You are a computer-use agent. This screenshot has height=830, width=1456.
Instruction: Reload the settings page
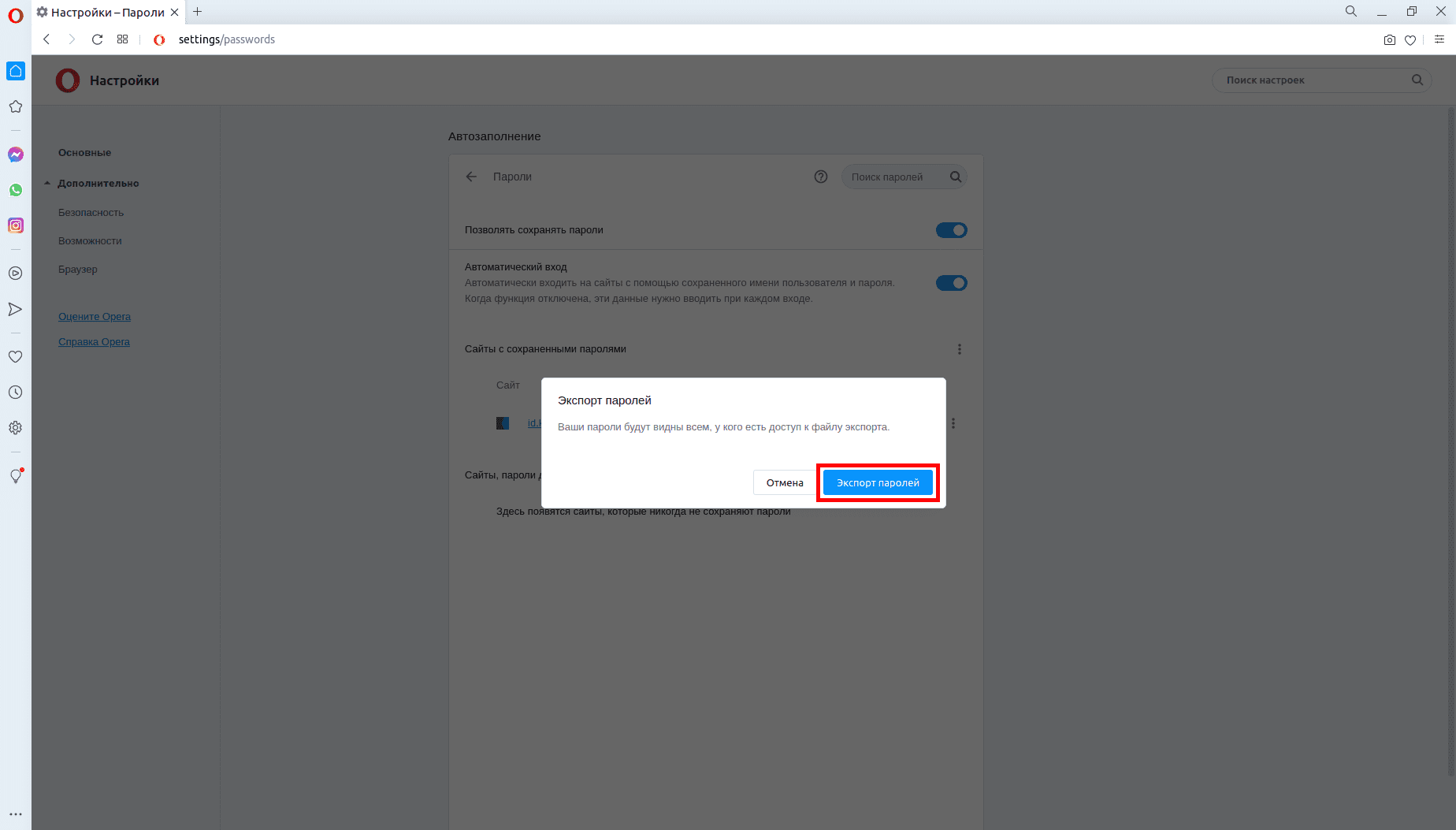pos(97,39)
